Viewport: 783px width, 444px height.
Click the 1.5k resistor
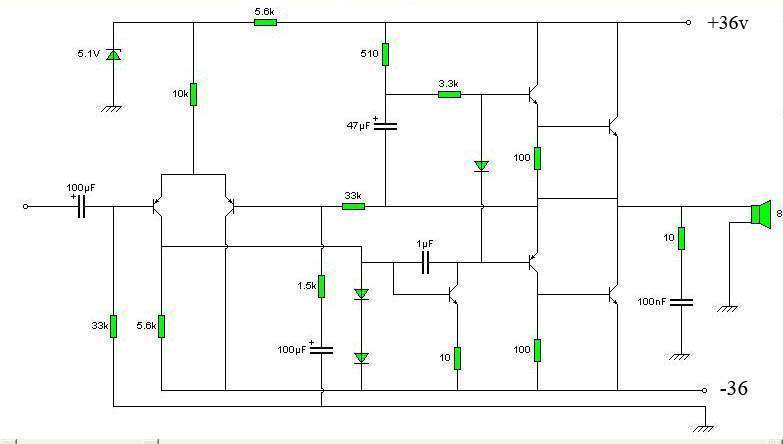[x=321, y=286]
